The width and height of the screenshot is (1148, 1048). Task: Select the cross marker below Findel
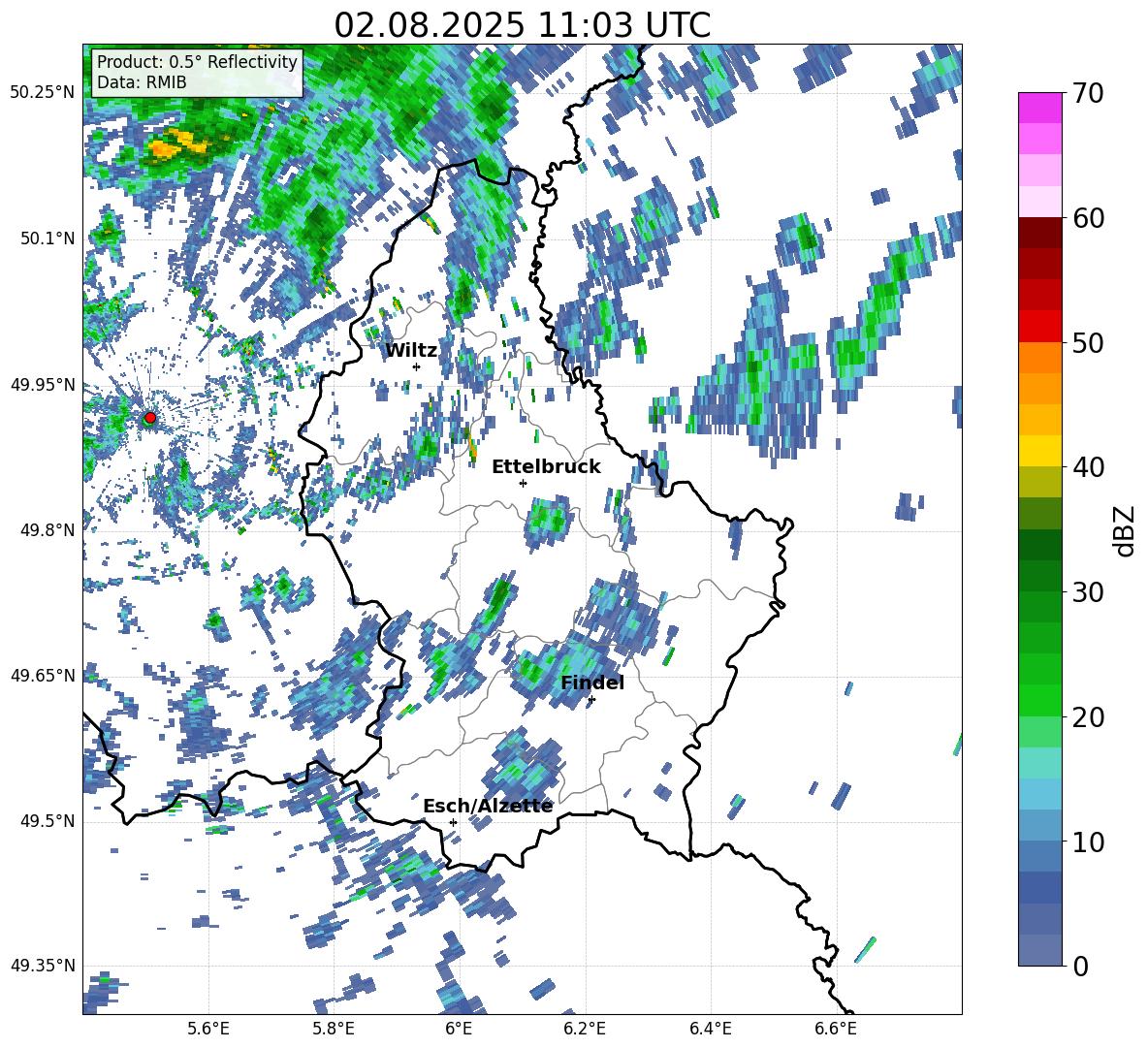(x=591, y=700)
